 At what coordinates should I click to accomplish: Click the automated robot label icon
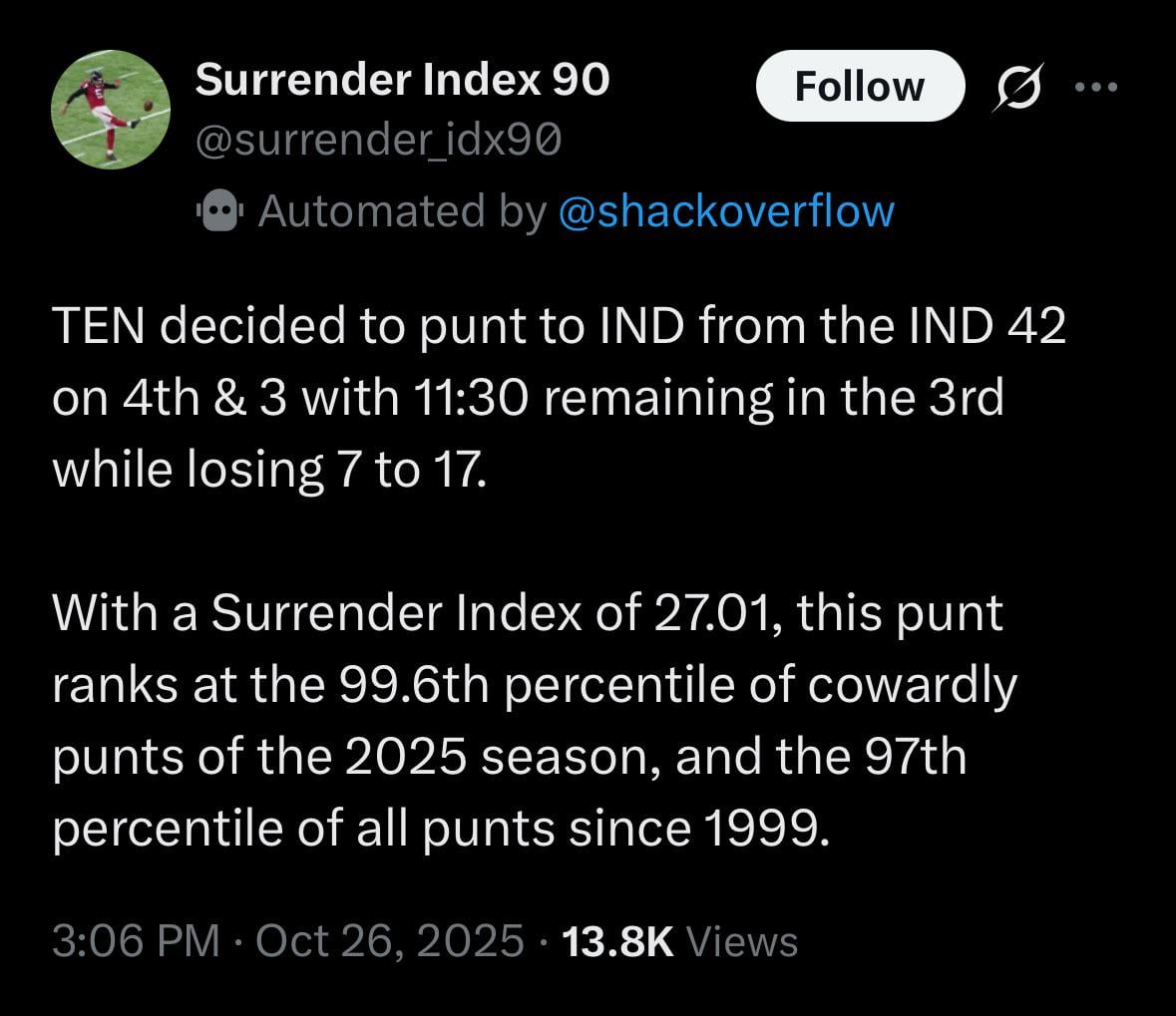pos(217,211)
